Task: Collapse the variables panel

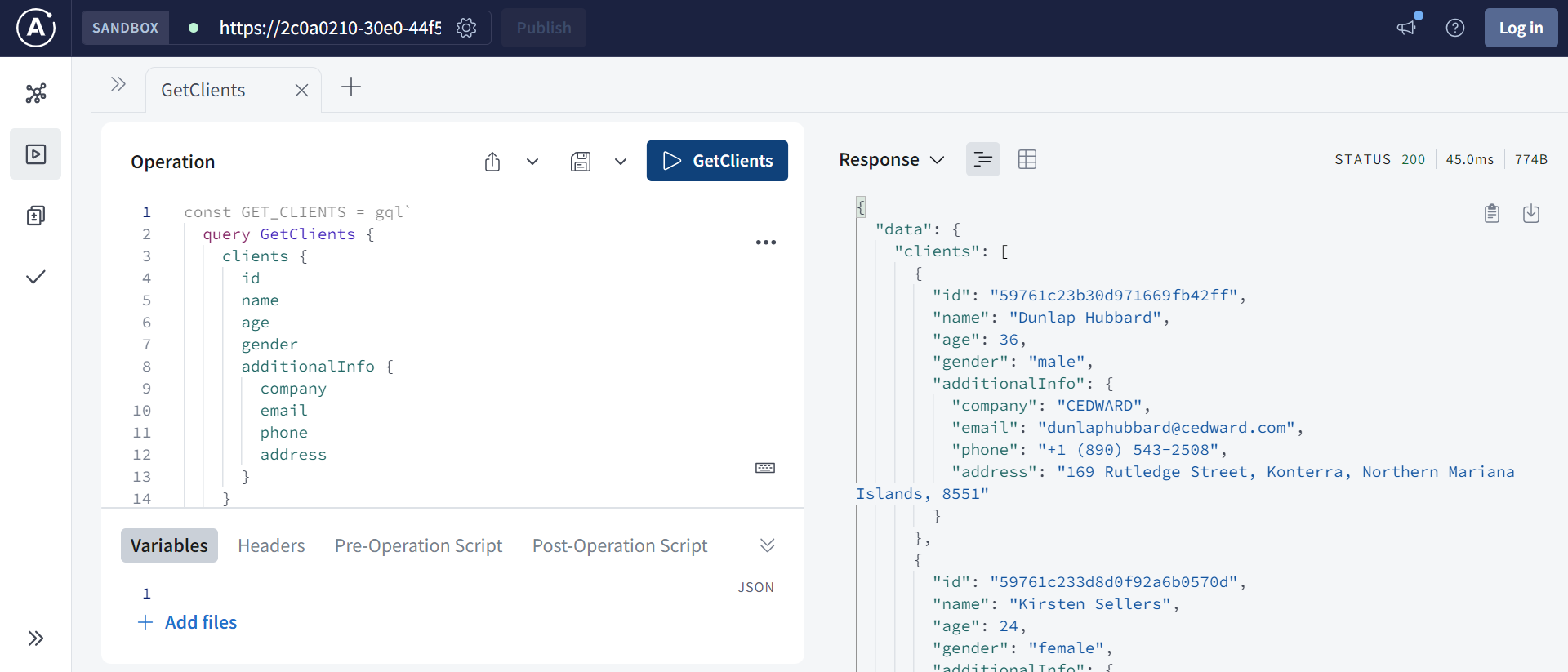Action: 767,545
